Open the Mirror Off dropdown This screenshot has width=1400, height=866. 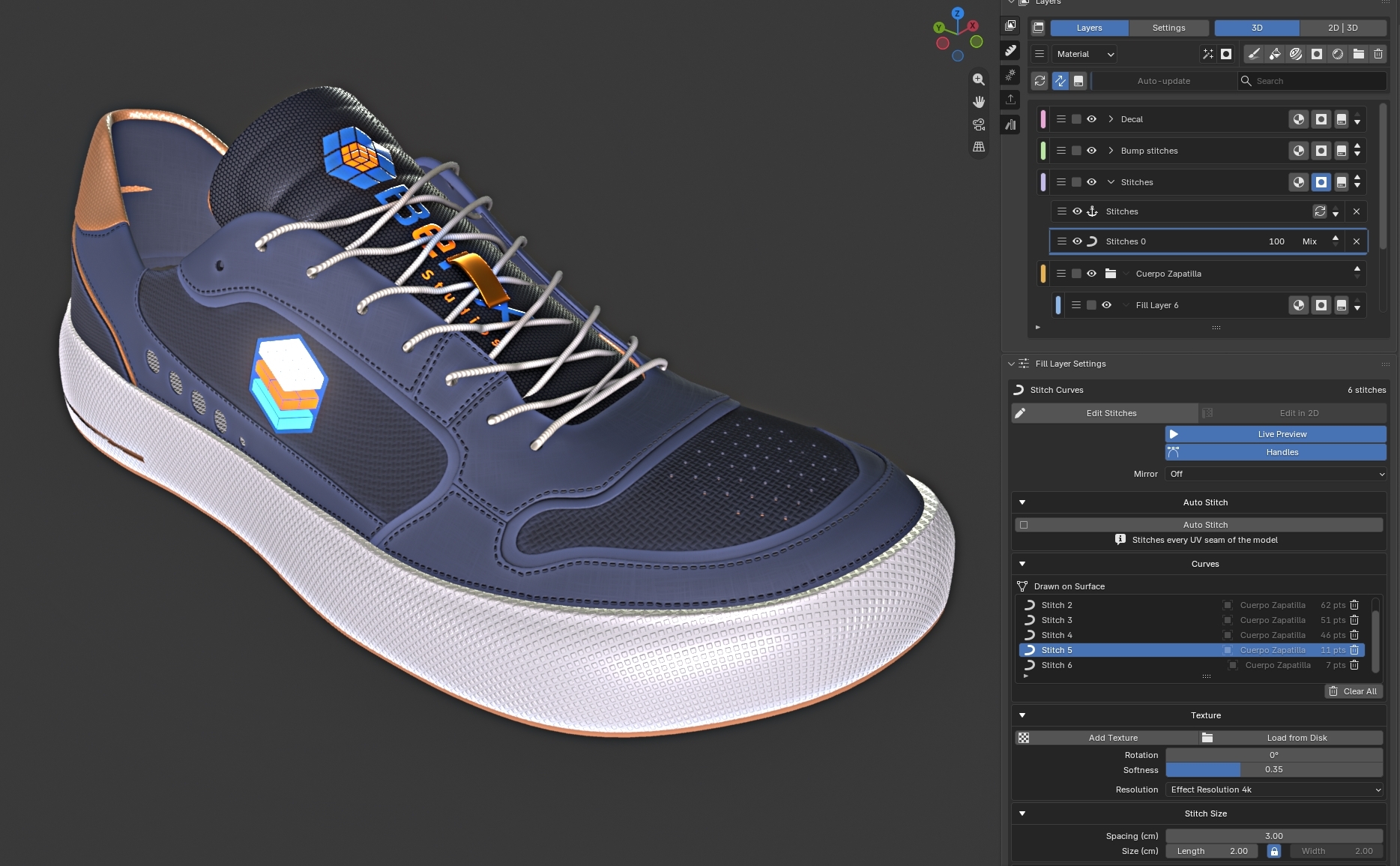click(1276, 474)
